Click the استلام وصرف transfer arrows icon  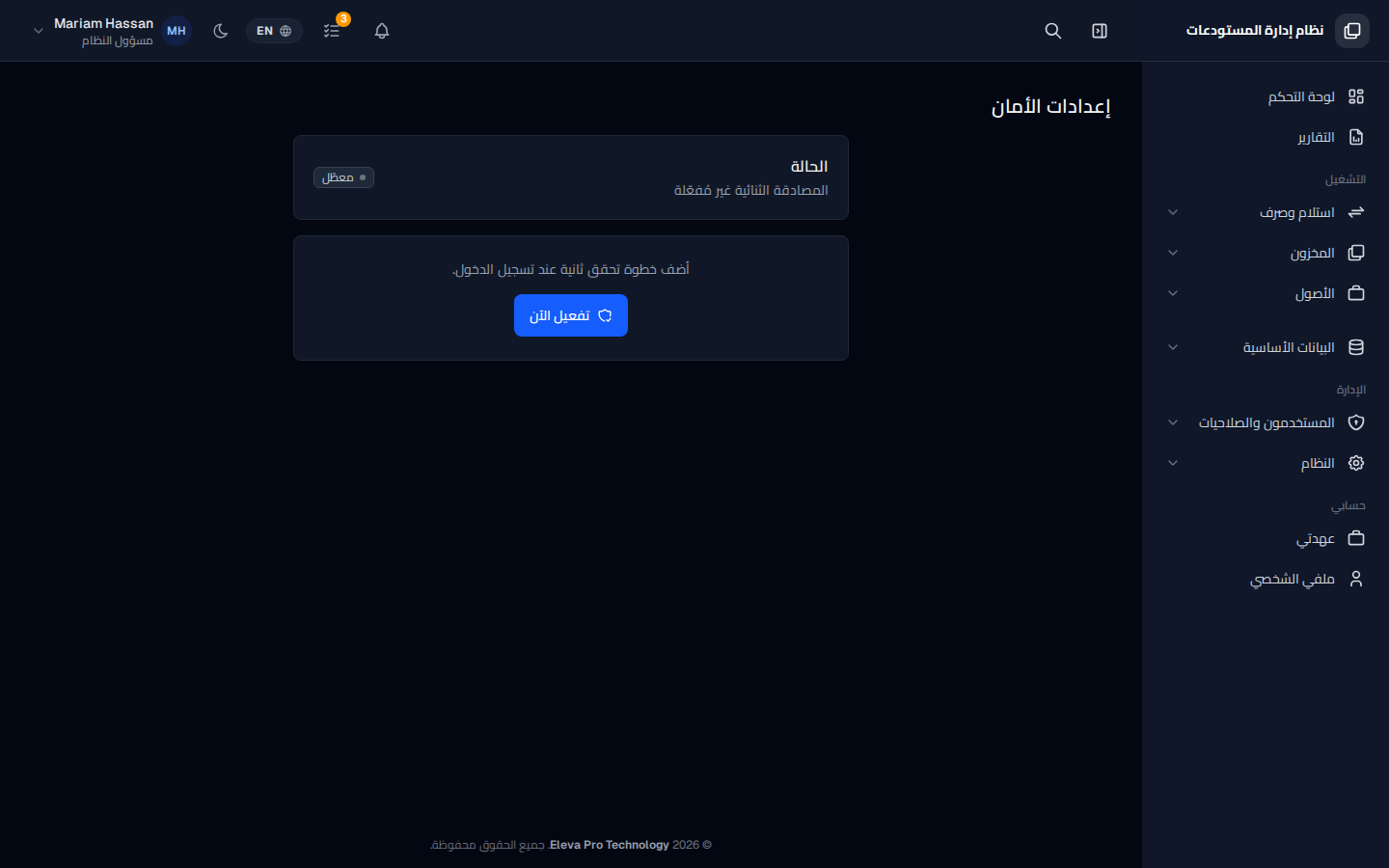click(x=1356, y=212)
